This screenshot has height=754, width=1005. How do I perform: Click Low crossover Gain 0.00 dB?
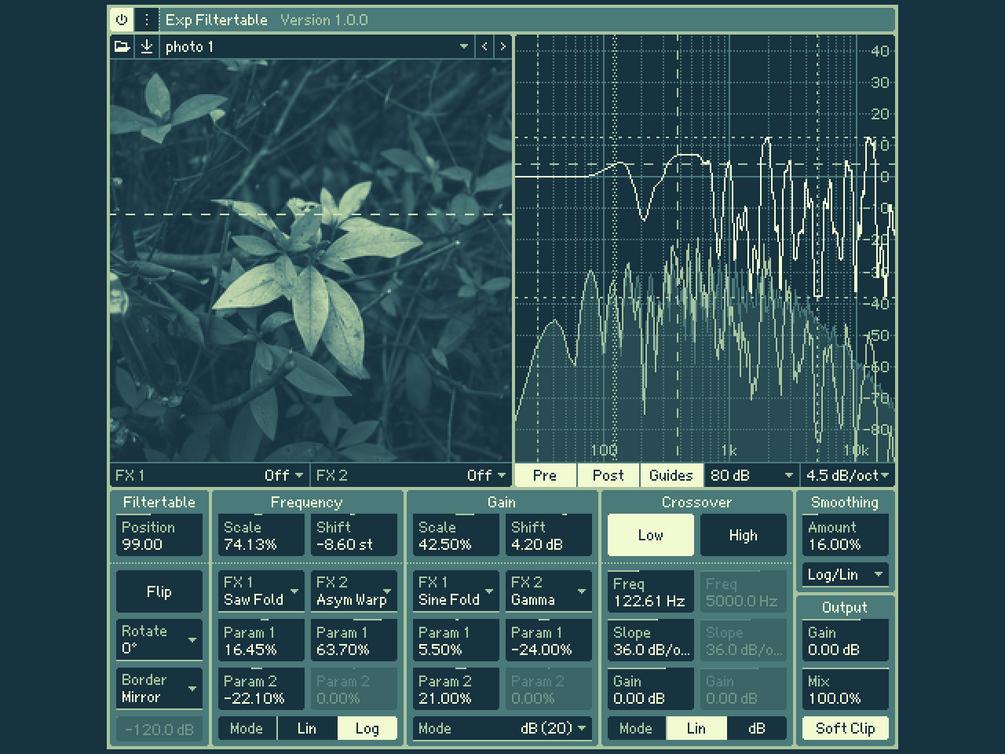click(x=651, y=689)
